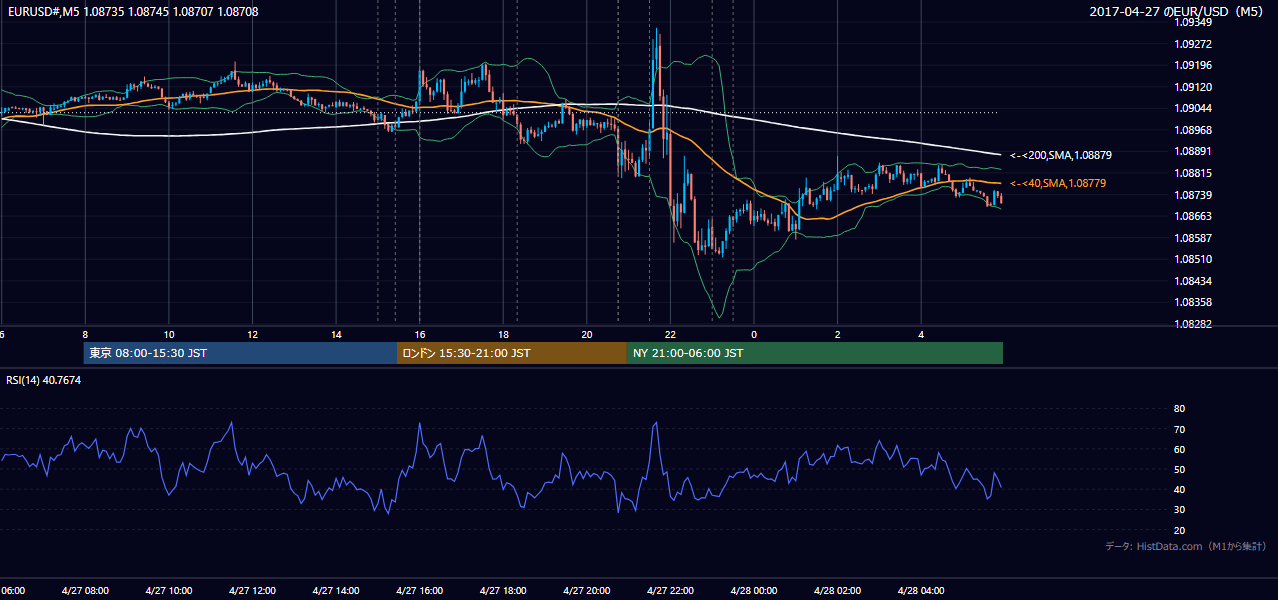
Task: Click the 4/27 20:00 time label
Action: pos(587,591)
